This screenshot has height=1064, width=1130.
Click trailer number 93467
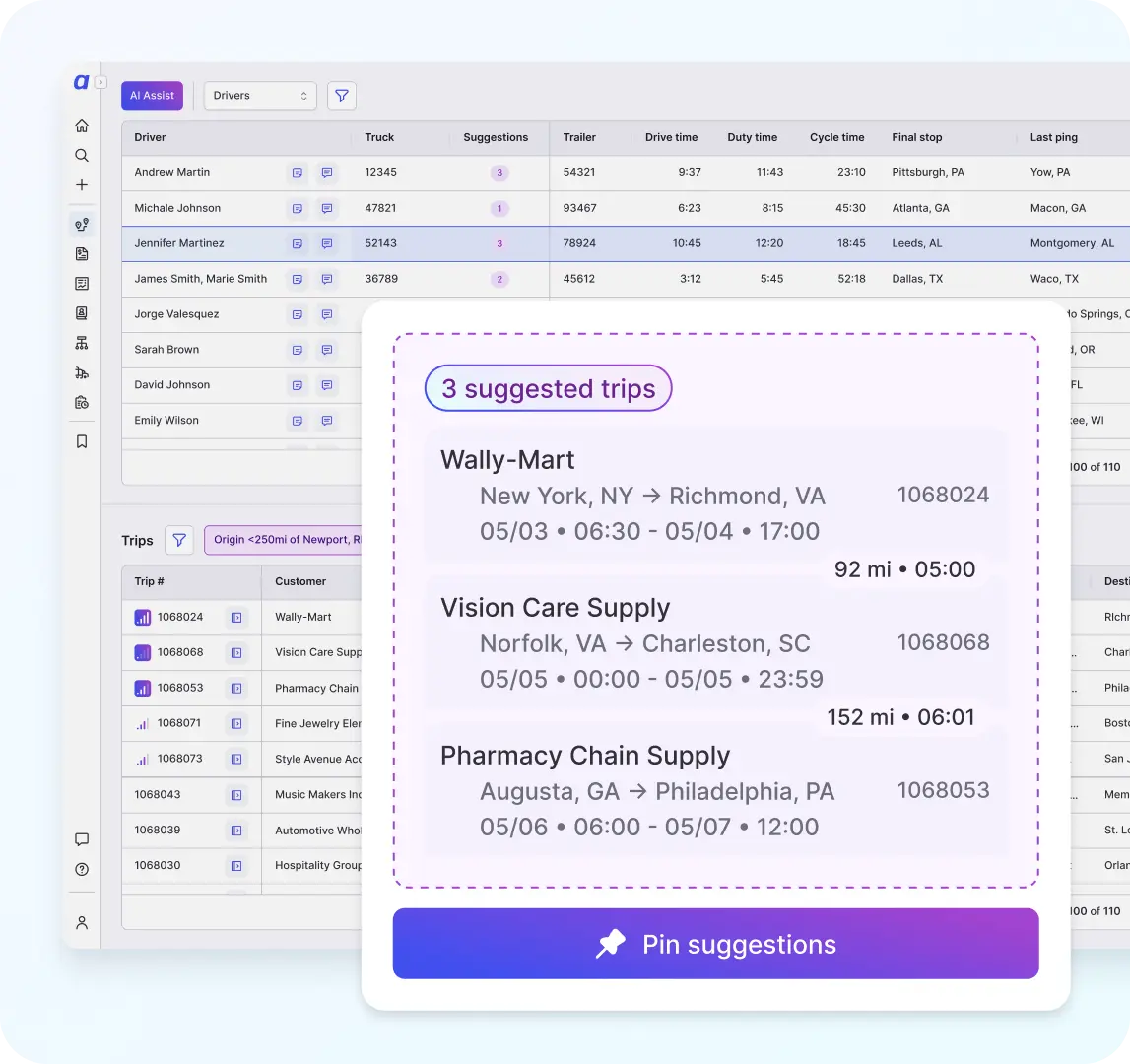coord(579,208)
